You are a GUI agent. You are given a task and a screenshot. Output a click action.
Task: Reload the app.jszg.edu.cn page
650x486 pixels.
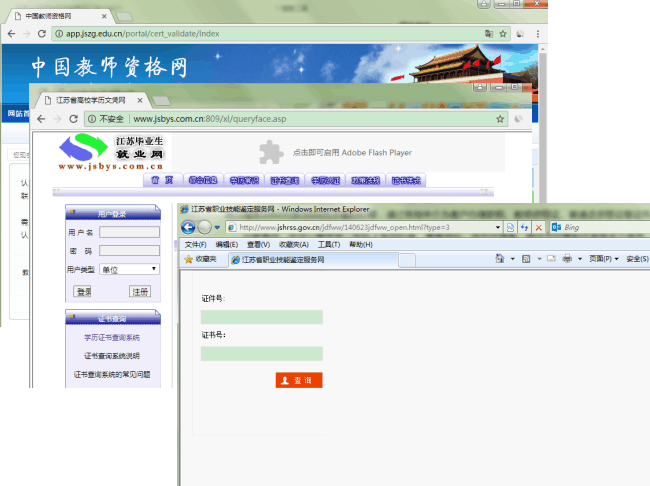42,34
